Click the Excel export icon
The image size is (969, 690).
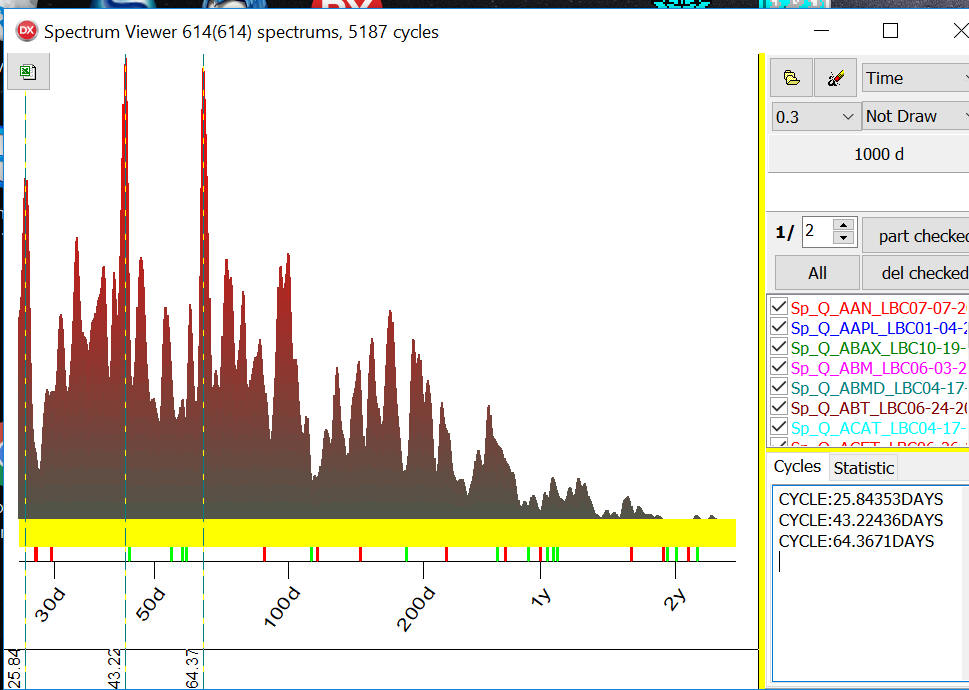pyautogui.click(x=28, y=72)
